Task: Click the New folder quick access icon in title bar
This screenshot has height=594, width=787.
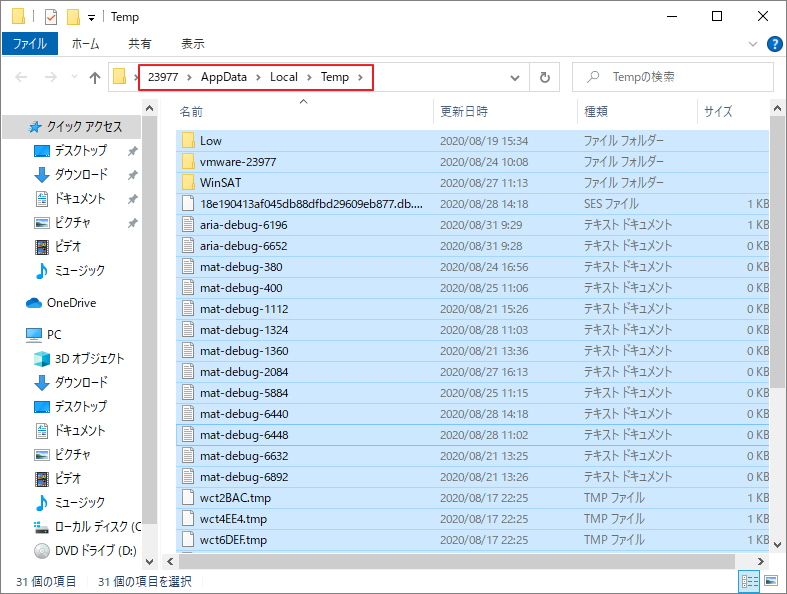Action: [73, 17]
